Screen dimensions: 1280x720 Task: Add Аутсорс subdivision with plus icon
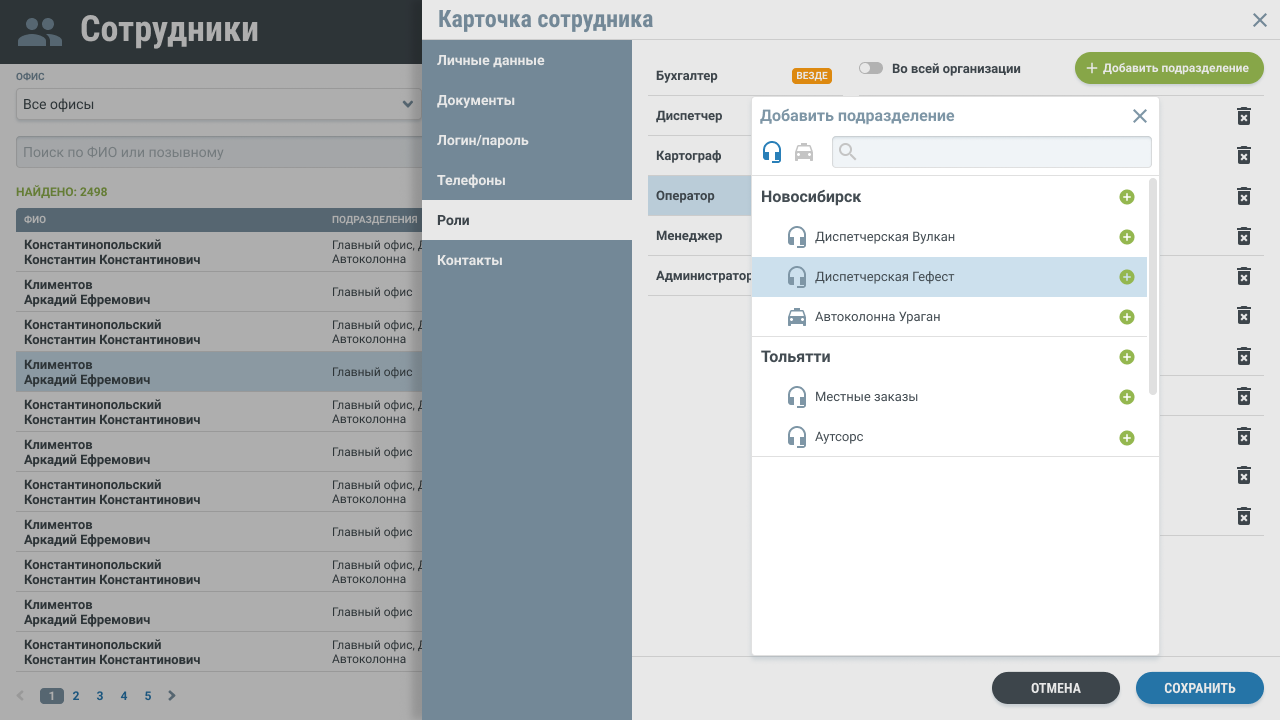pyautogui.click(x=1126, y=437)
